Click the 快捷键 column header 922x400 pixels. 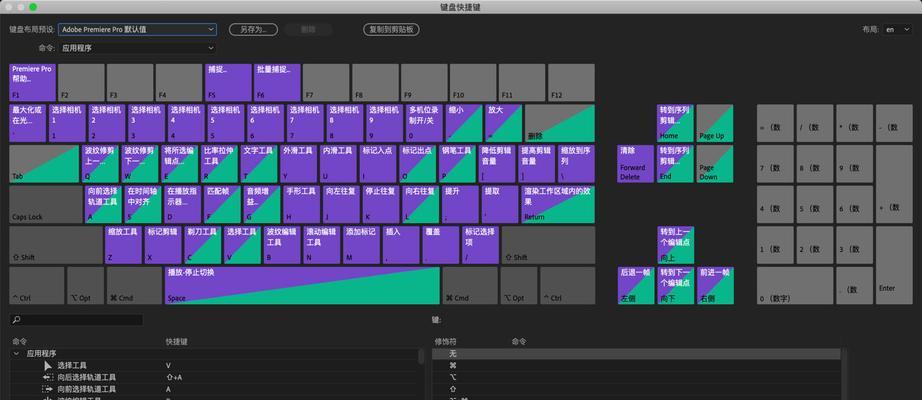coord(176,341)
